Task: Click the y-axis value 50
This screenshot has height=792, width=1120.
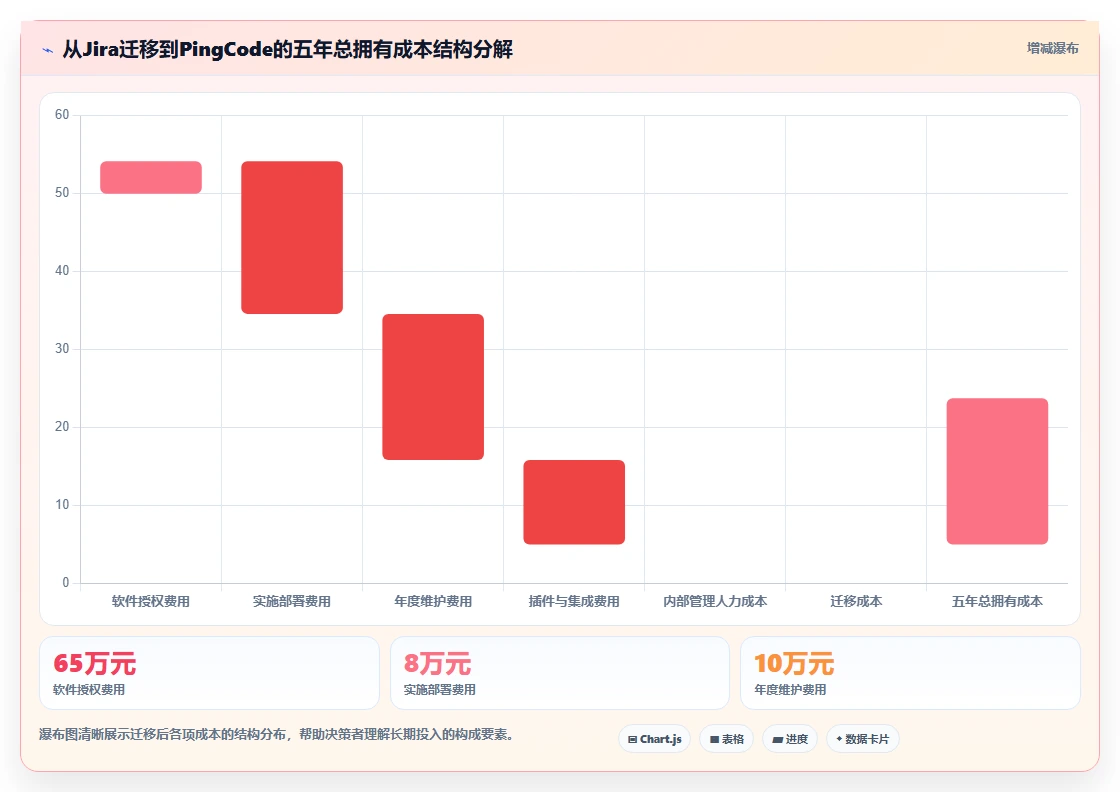Action: coord(62,193)
